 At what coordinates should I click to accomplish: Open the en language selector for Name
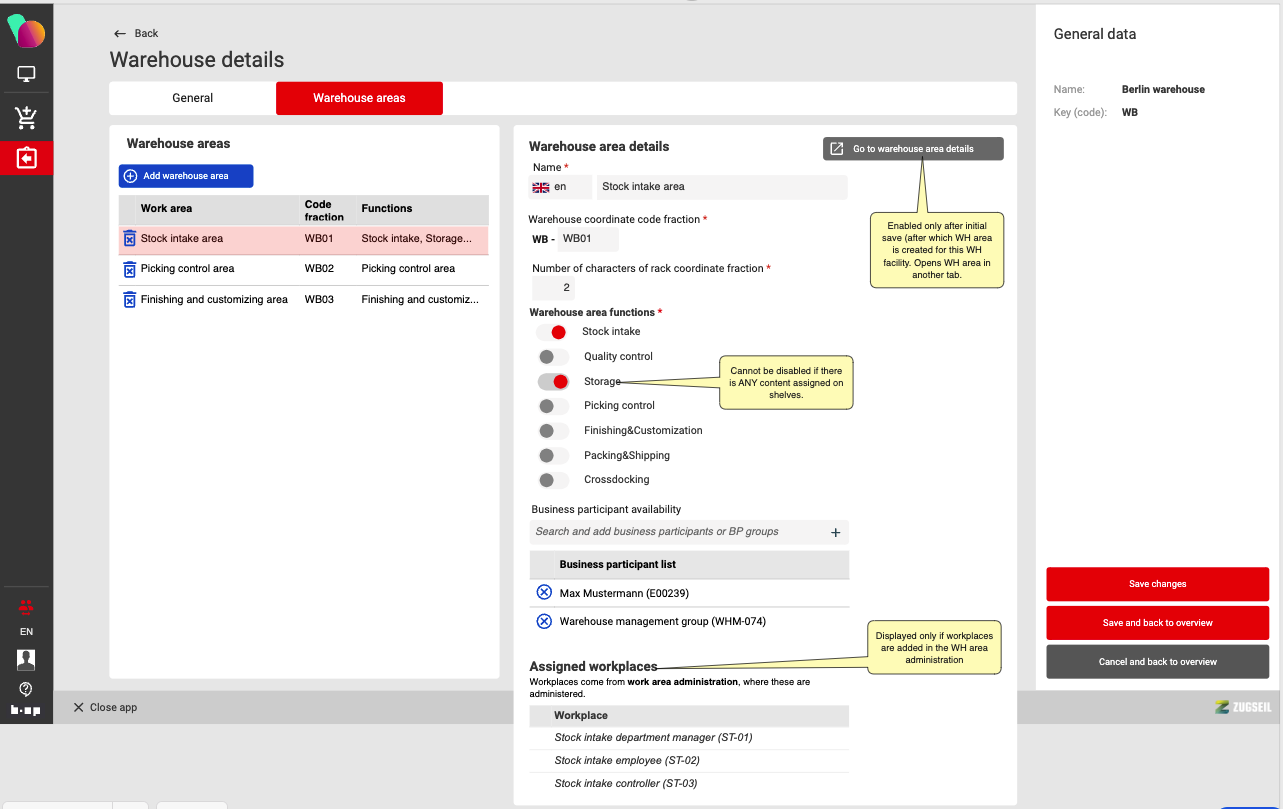click(x=560, y=187)
